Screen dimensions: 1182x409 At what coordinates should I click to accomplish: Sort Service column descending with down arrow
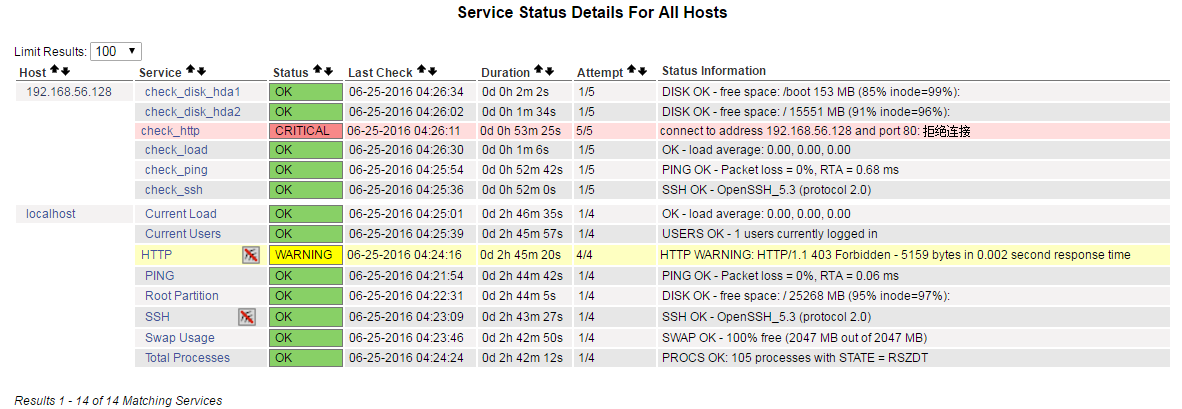(x=201, y=72)
